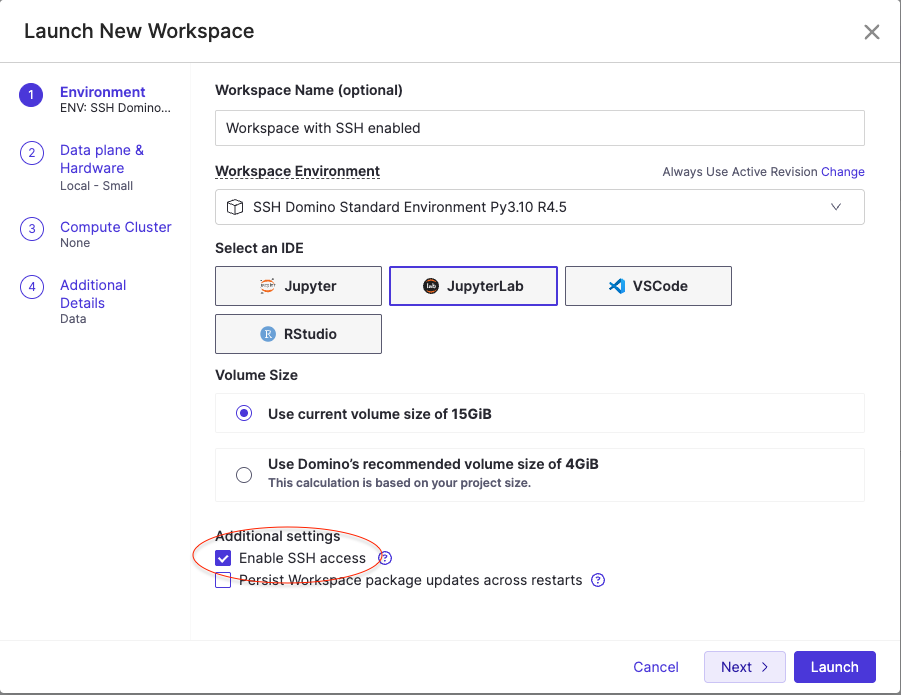901x695 pixels.
Task: Select step 4 circle icon for Additional Details
Action: click(32, 287)
